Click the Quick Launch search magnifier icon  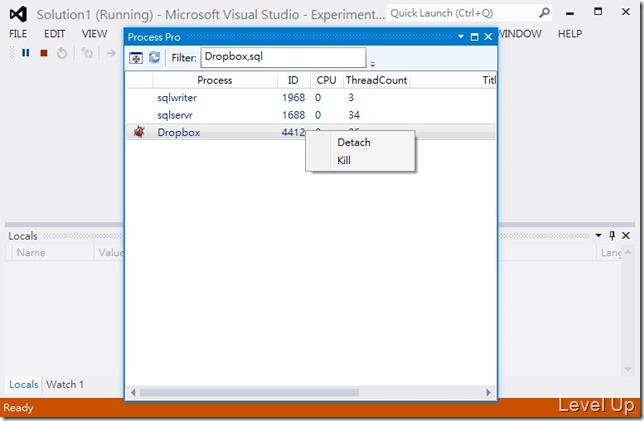[x=544, y=13]
